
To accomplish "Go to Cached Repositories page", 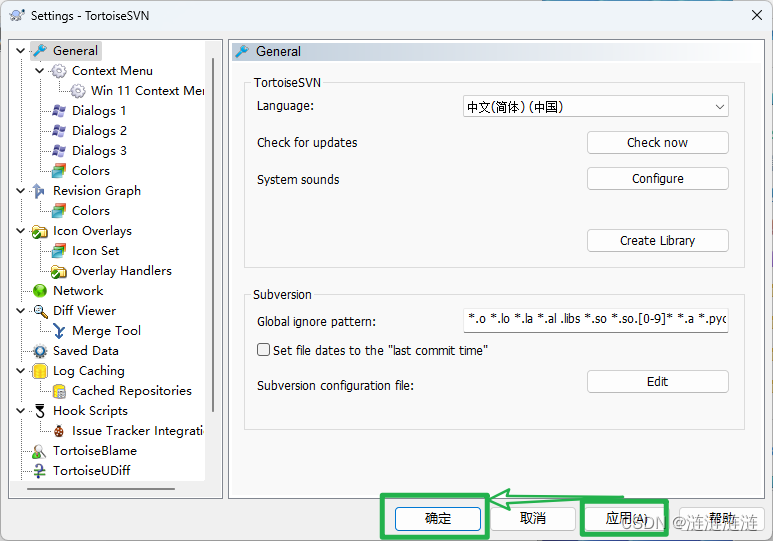I will [x=132, y=391].
